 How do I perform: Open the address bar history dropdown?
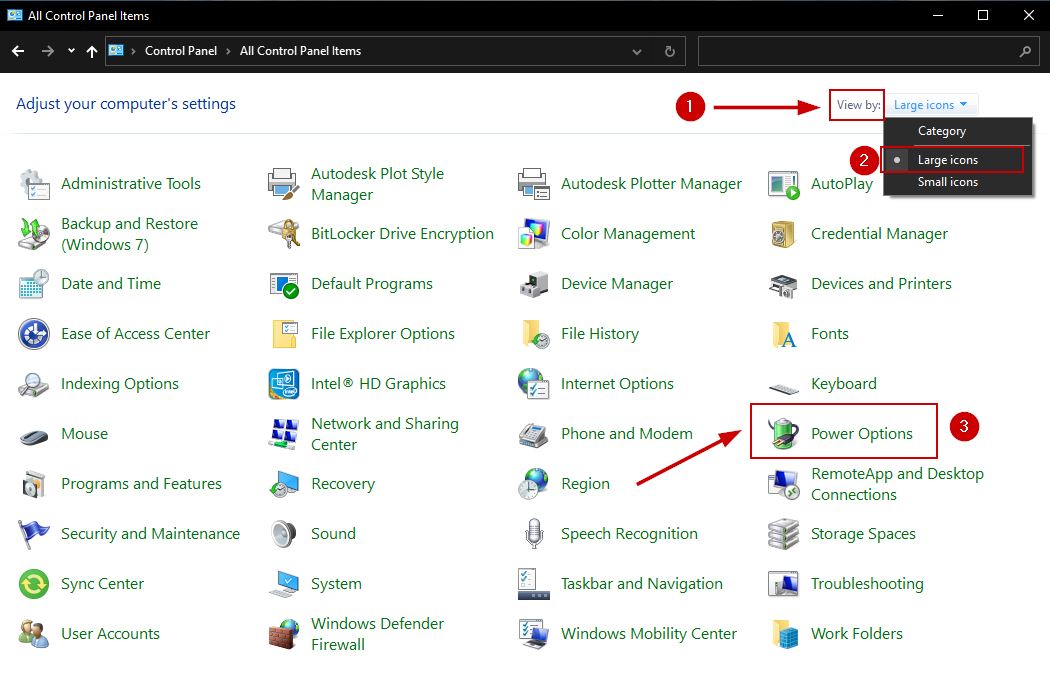[x=638, y=51]
